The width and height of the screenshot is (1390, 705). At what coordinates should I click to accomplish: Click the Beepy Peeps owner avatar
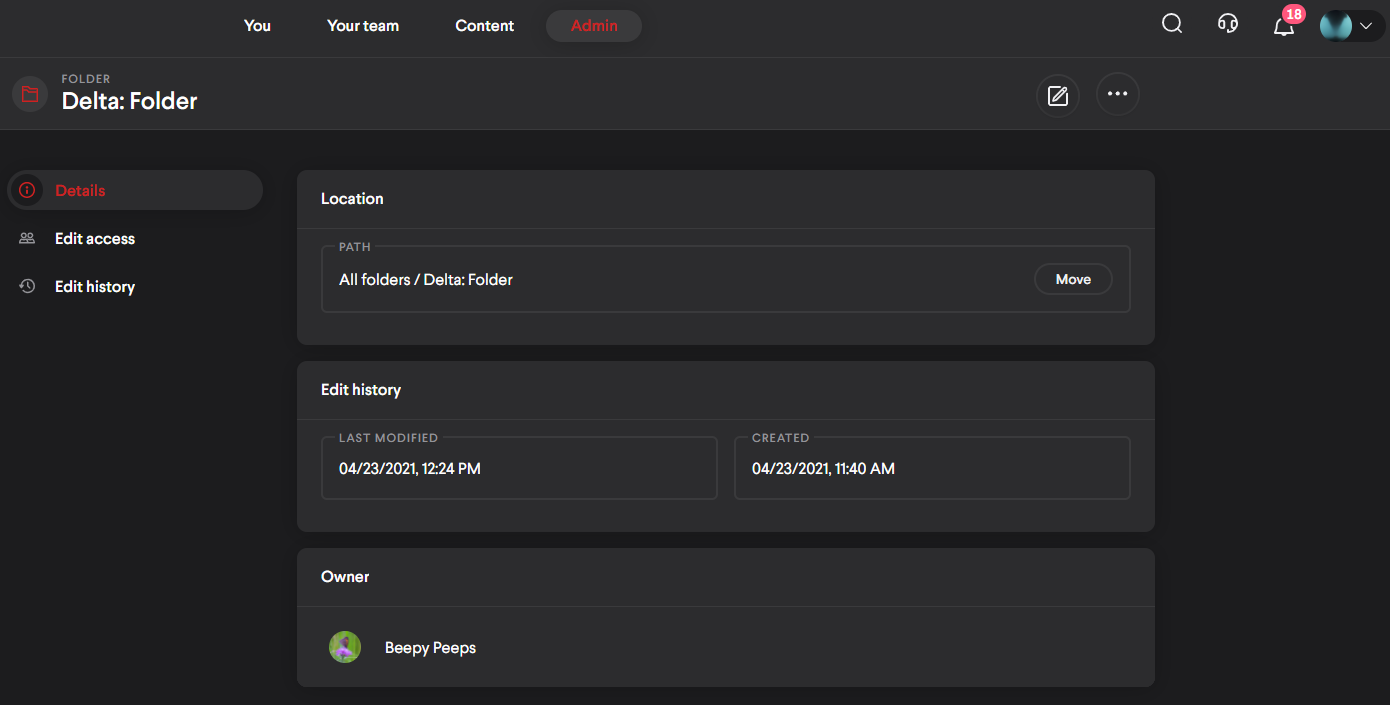pos(345,647)
